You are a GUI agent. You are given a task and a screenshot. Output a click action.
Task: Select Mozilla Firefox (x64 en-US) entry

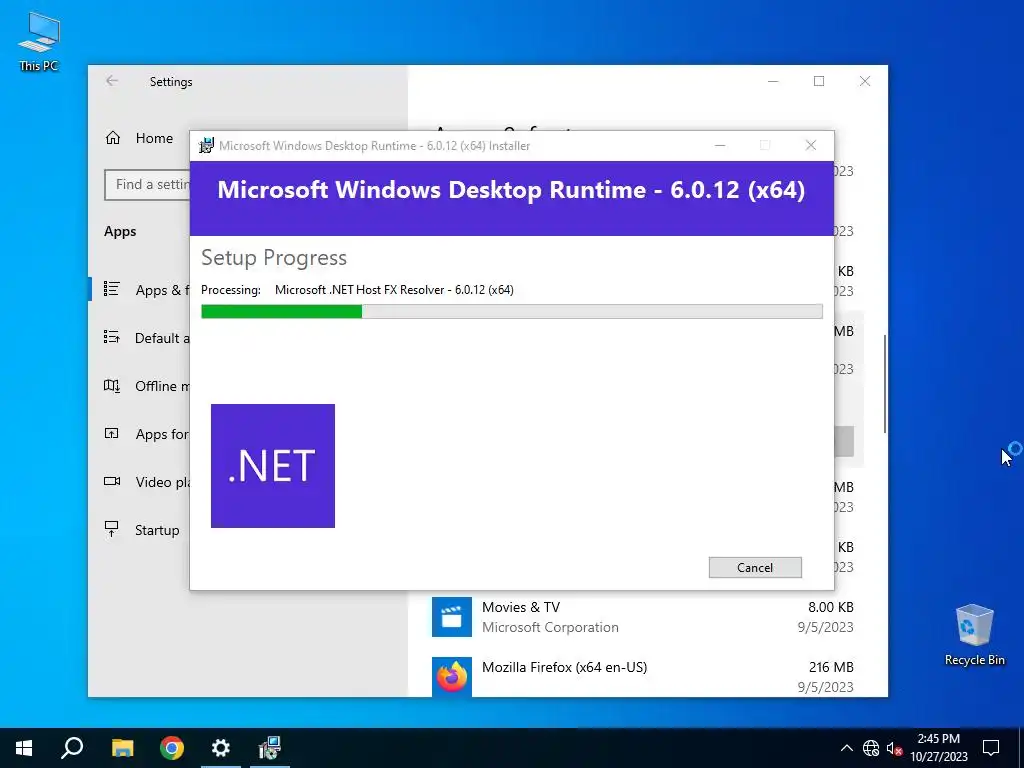pos(643,675)
